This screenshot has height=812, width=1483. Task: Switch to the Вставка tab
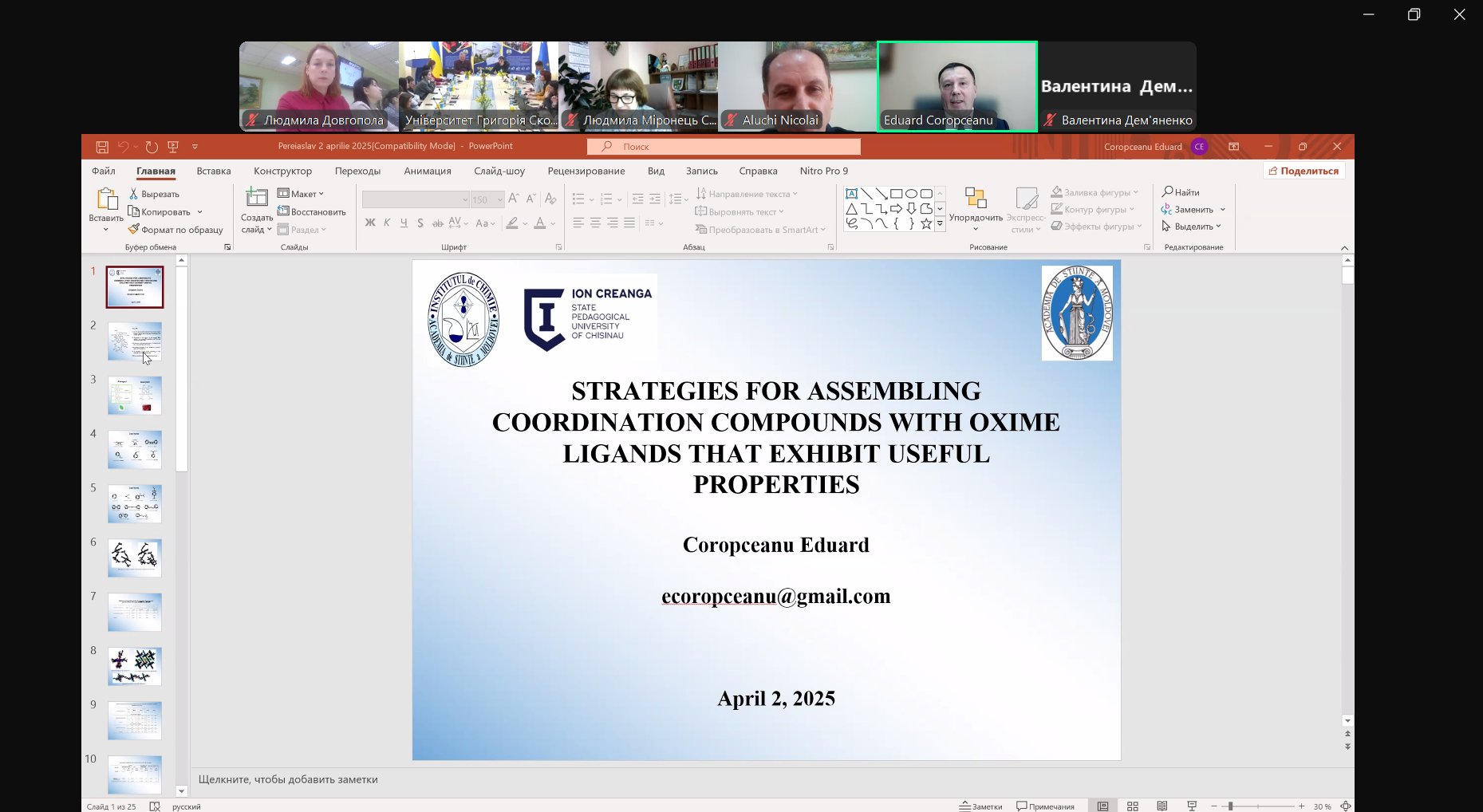[x=214, y=171]
